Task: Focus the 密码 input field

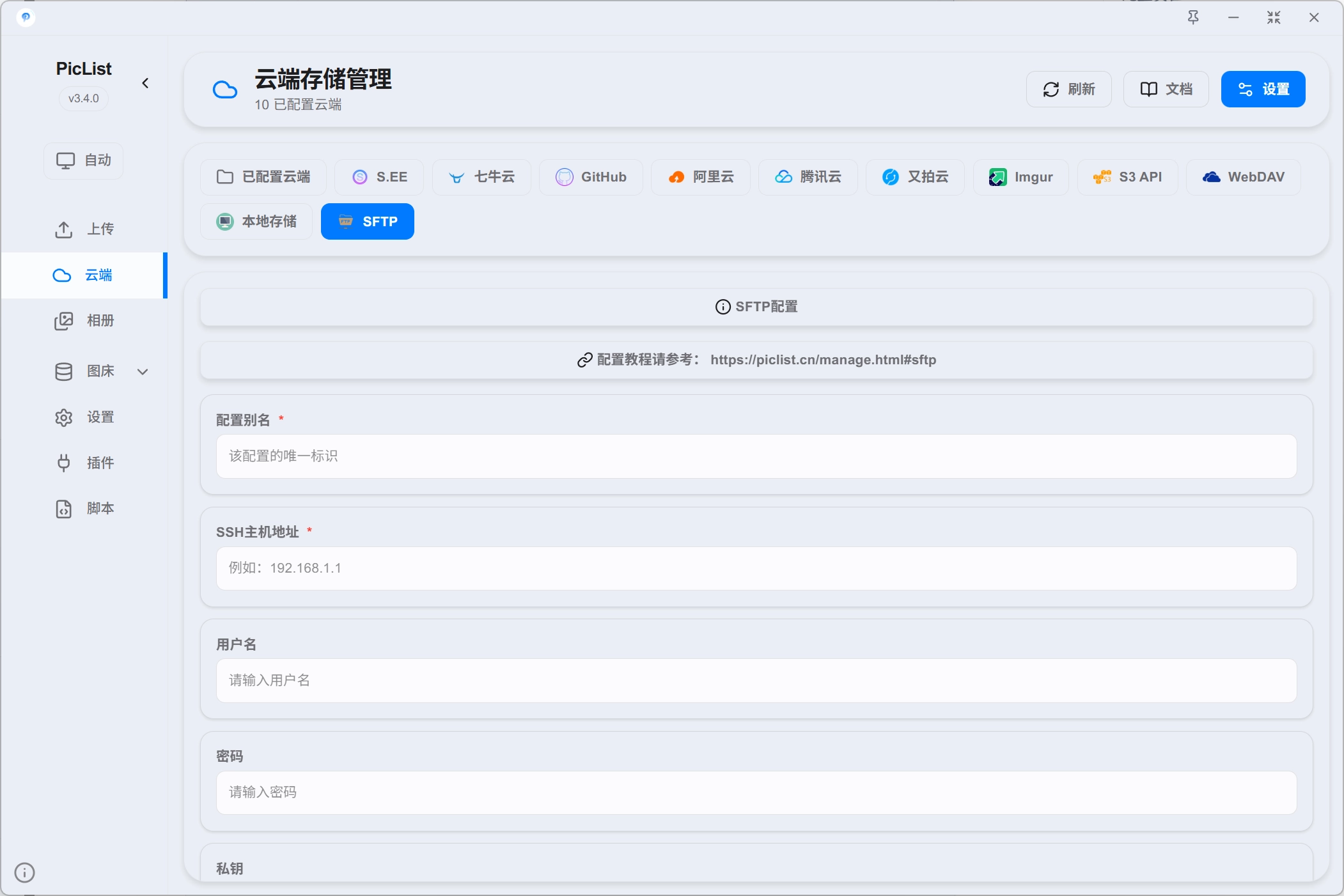Action: pyautogui.click(x=756, y=792)
